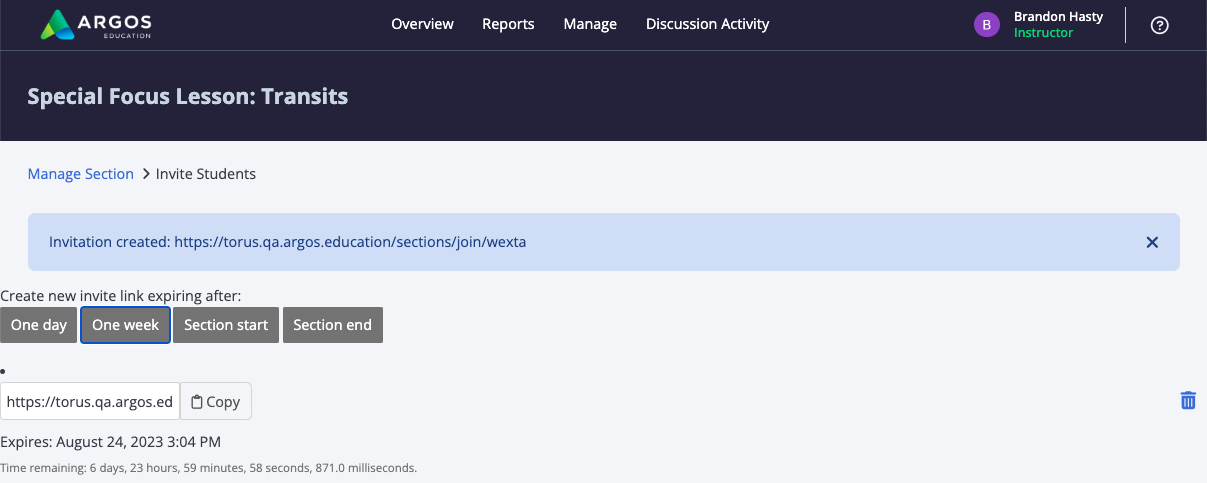
Task: Focus the invite link URL field
Action: 90,401
